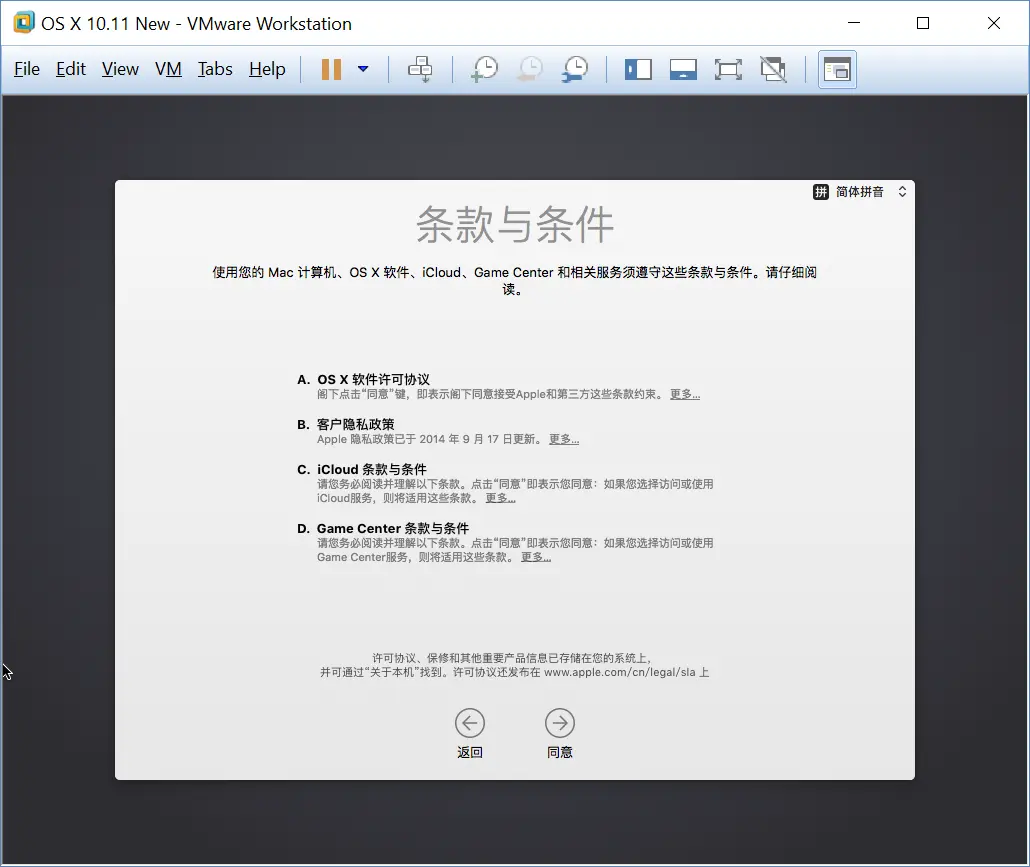
Task: Suspend the virtual machine using pause icon
Action: [x=331, y=69]
